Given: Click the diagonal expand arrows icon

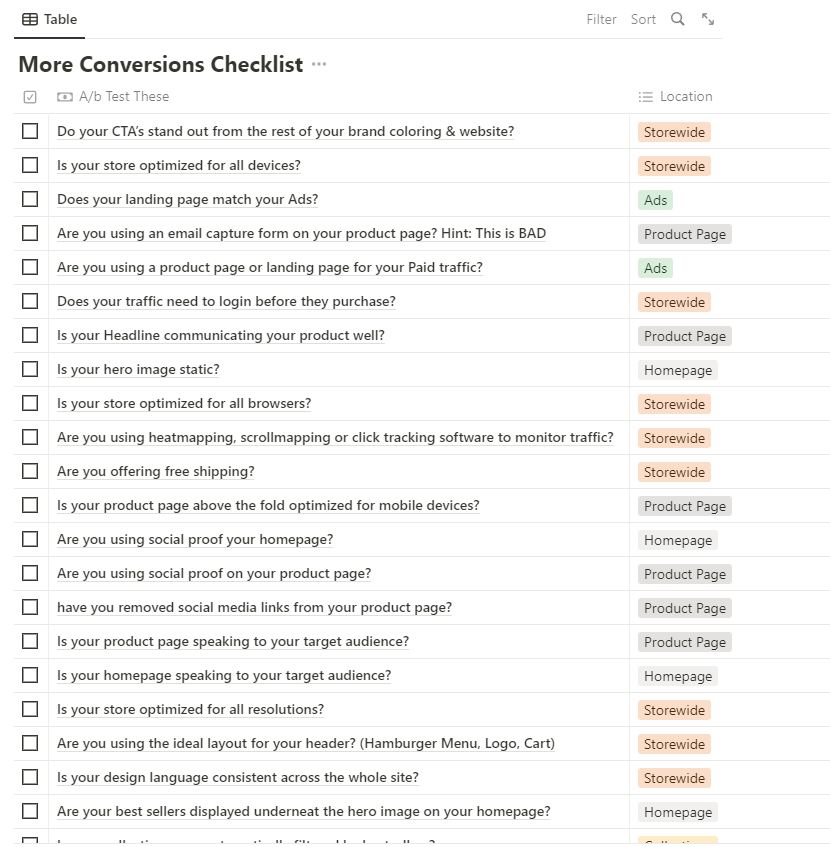Looking at the screenshot, I should pos(709,19).
